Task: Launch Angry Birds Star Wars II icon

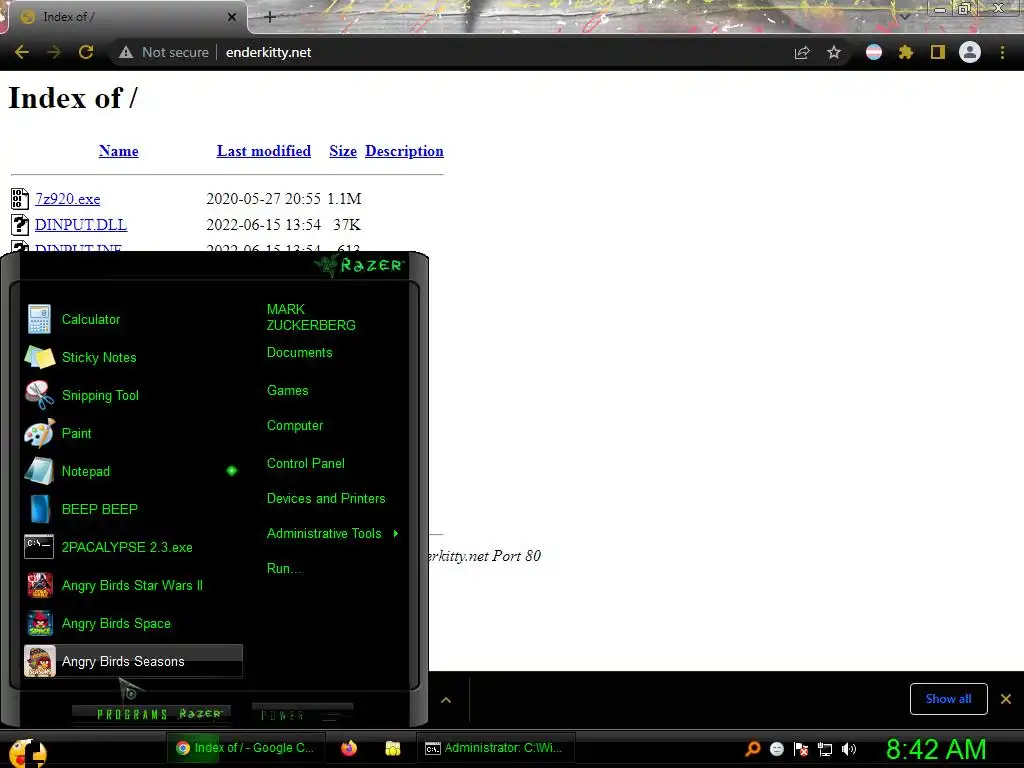Action: click(x=39, y=585)
